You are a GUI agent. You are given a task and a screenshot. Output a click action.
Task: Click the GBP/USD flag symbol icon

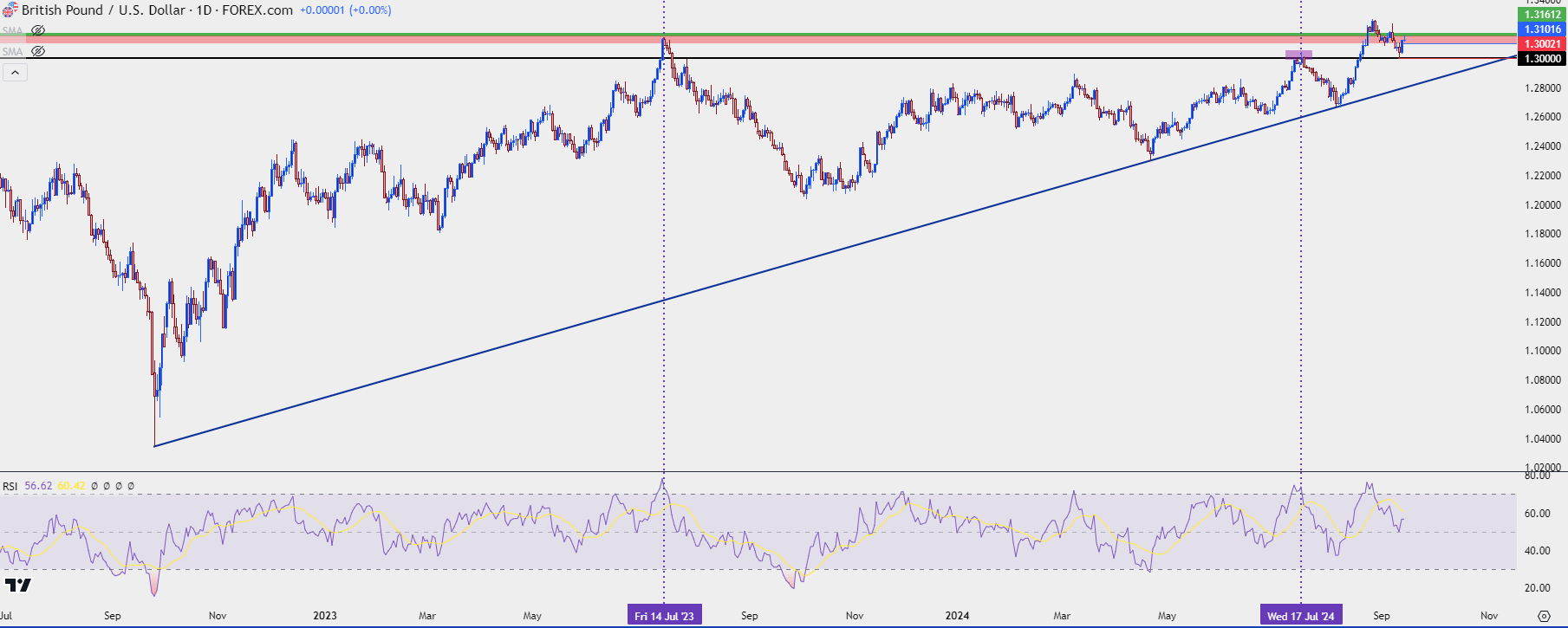10,10
